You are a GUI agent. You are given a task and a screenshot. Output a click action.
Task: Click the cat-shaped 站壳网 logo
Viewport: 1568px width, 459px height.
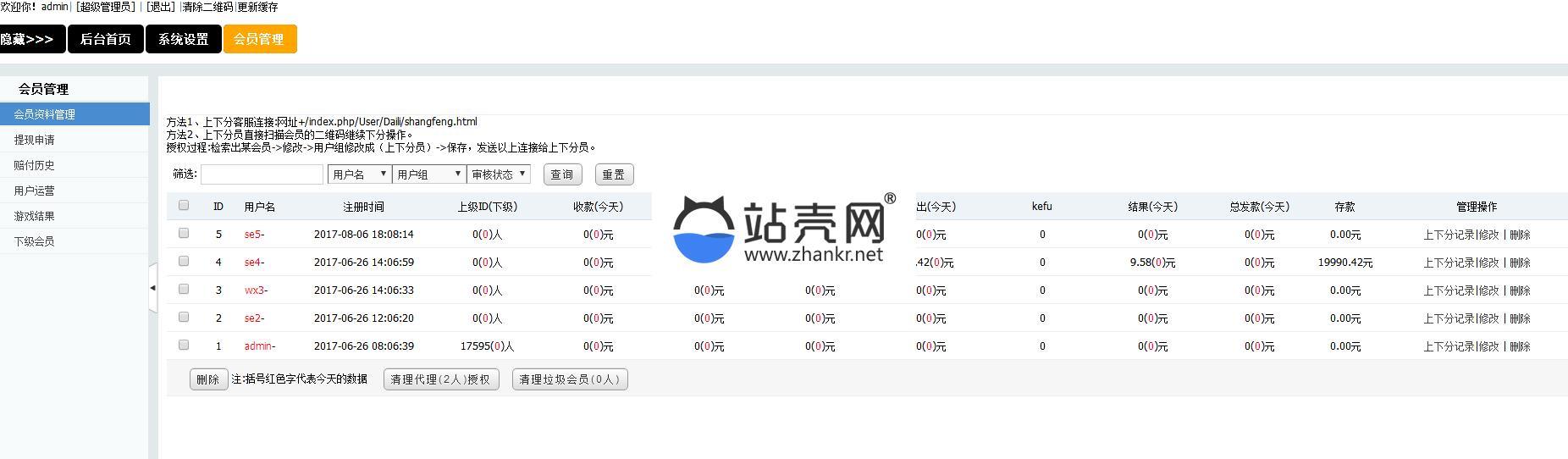(x=704, y=229)
